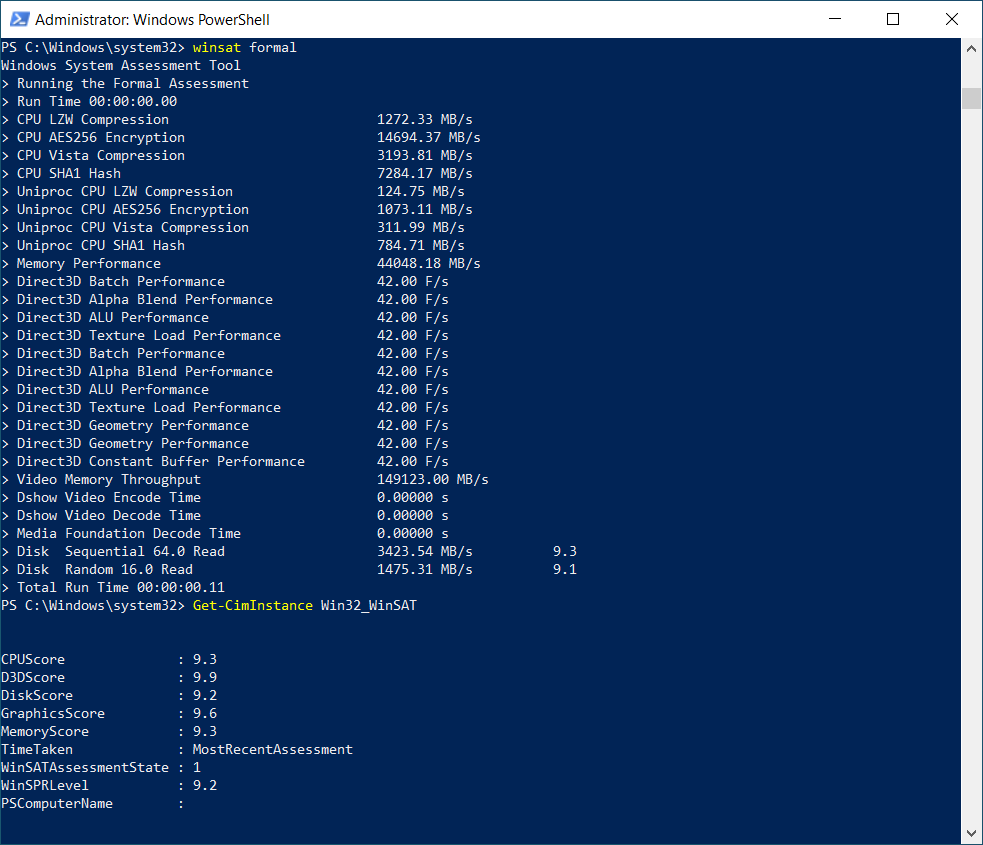Click the value '1073.11 MB/s'

424,210
